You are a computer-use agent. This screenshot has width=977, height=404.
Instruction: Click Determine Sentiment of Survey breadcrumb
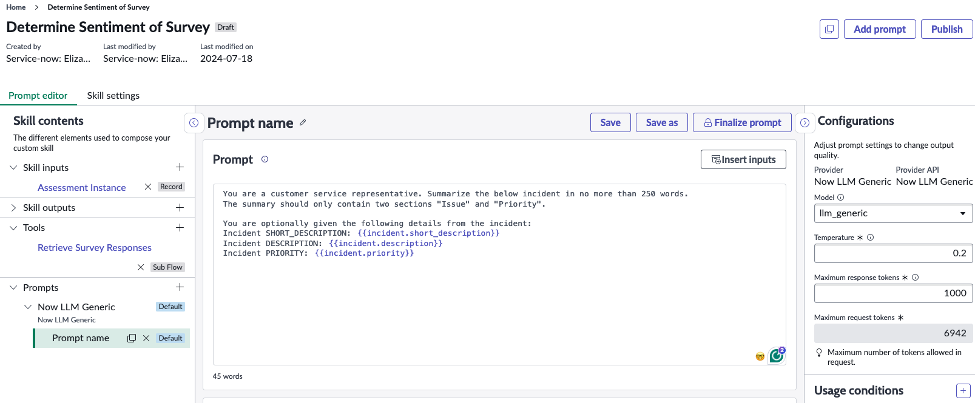click(98, 7)
